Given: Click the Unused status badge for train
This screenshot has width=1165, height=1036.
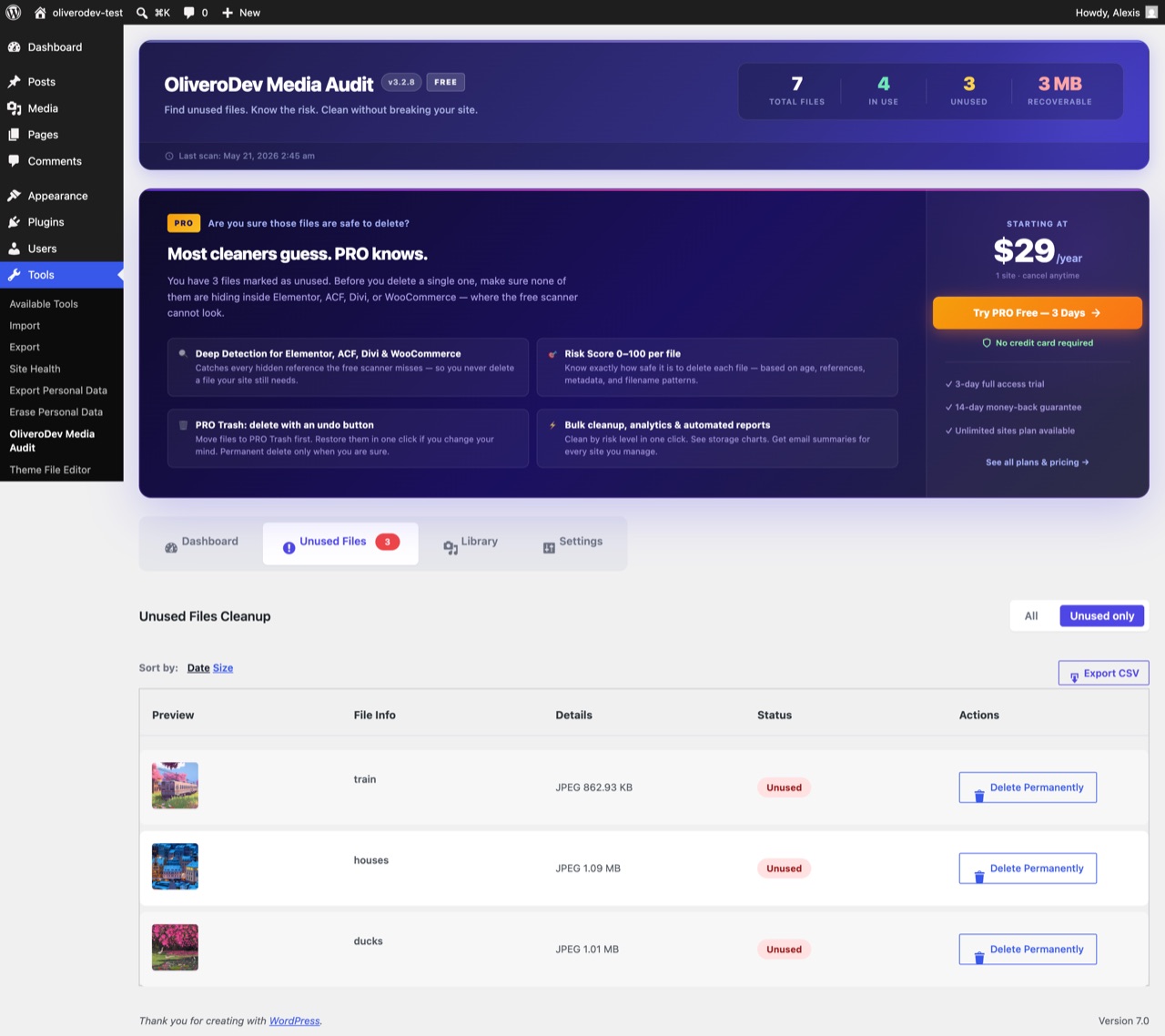Looking at the screenshot, I should tap(784, 788).
